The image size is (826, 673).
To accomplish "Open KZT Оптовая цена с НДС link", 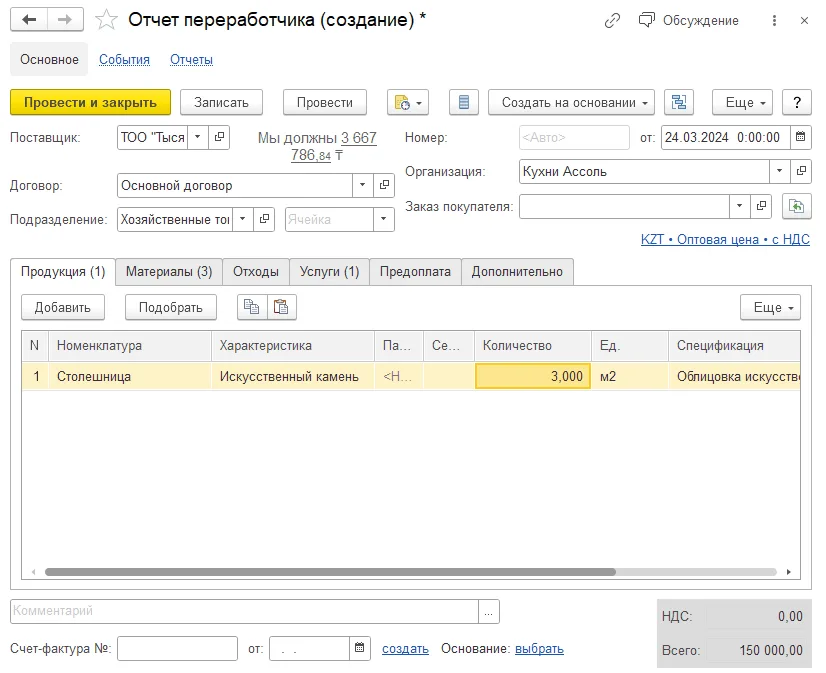I will (725, 239).
